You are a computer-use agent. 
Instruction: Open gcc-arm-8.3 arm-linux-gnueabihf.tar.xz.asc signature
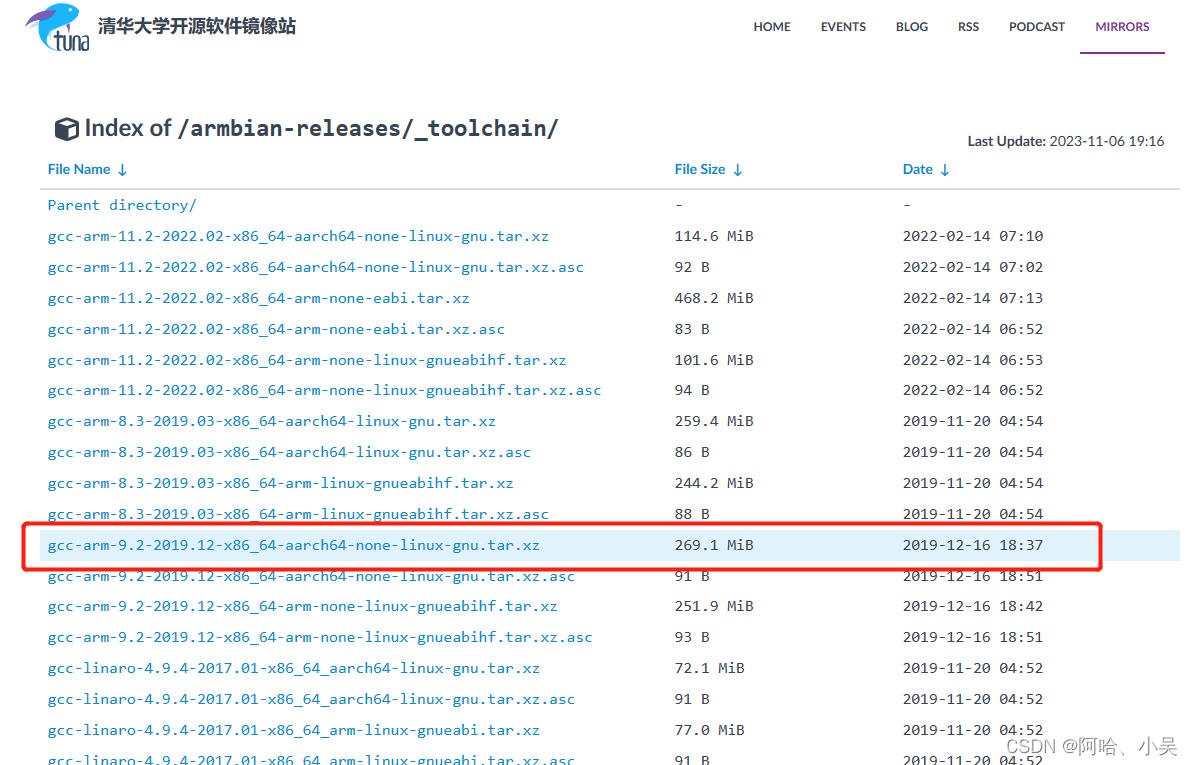point(297,514)
